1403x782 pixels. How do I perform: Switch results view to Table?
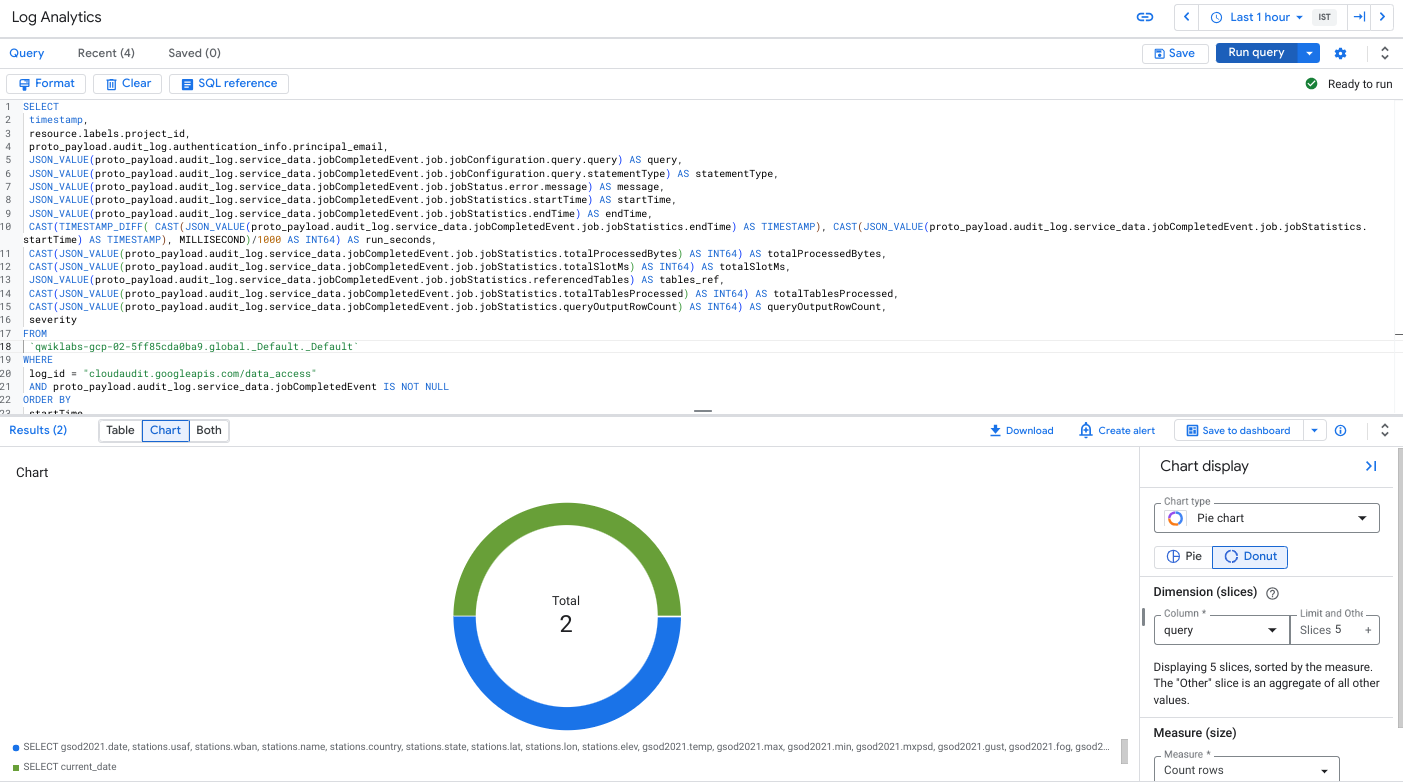pos(120,430)
